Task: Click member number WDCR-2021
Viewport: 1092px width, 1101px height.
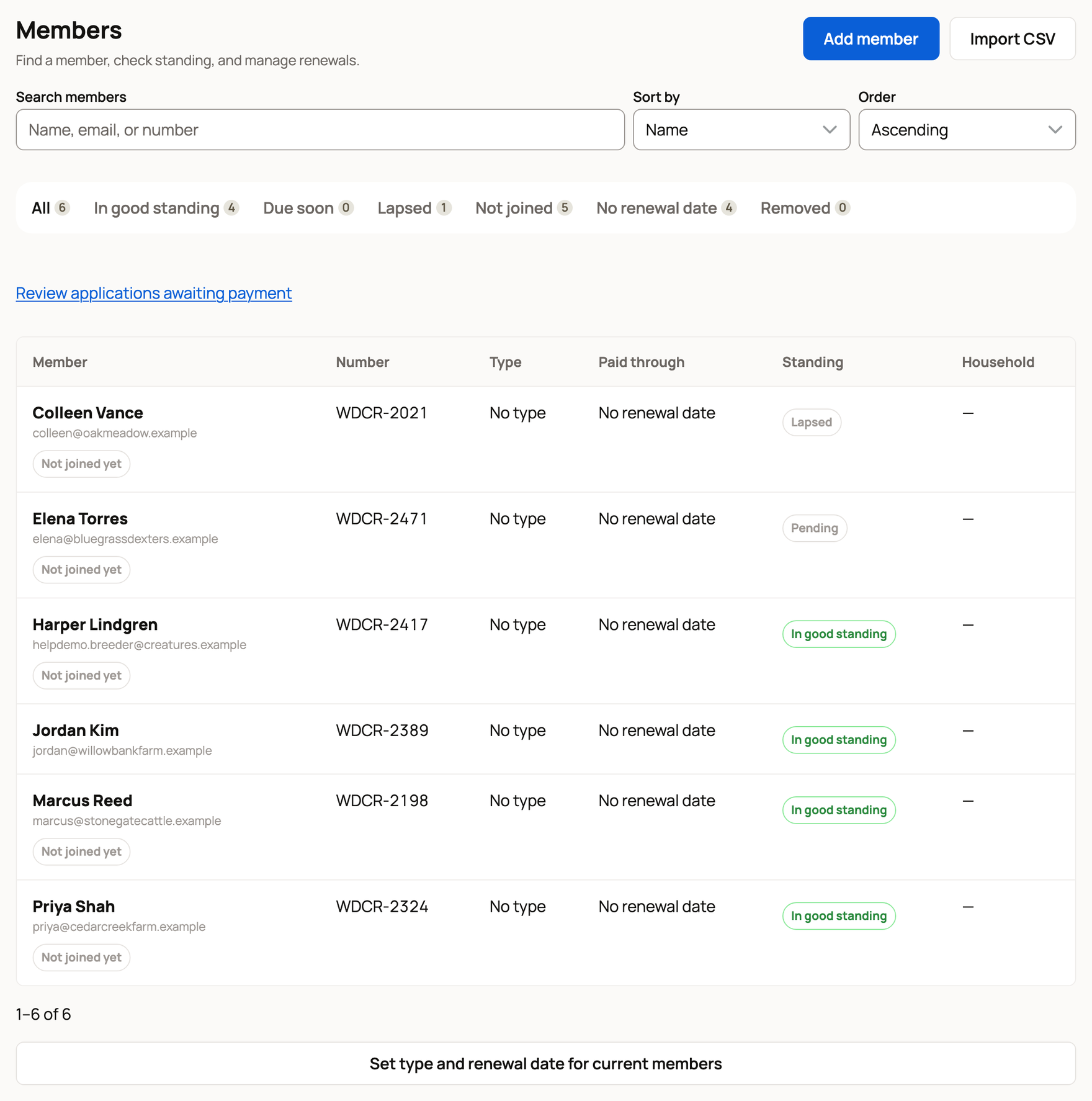Action: [382, 413]
